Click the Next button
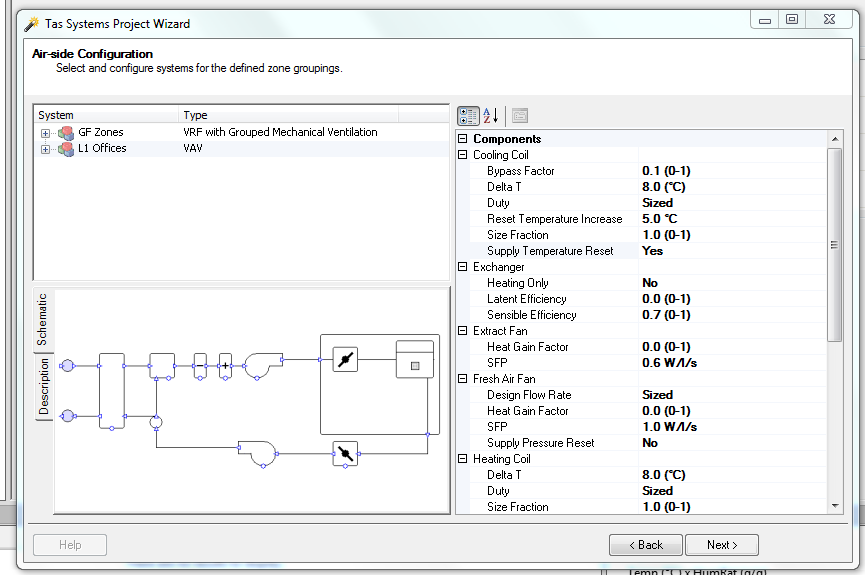865x575 pixels. click(722, 545)
